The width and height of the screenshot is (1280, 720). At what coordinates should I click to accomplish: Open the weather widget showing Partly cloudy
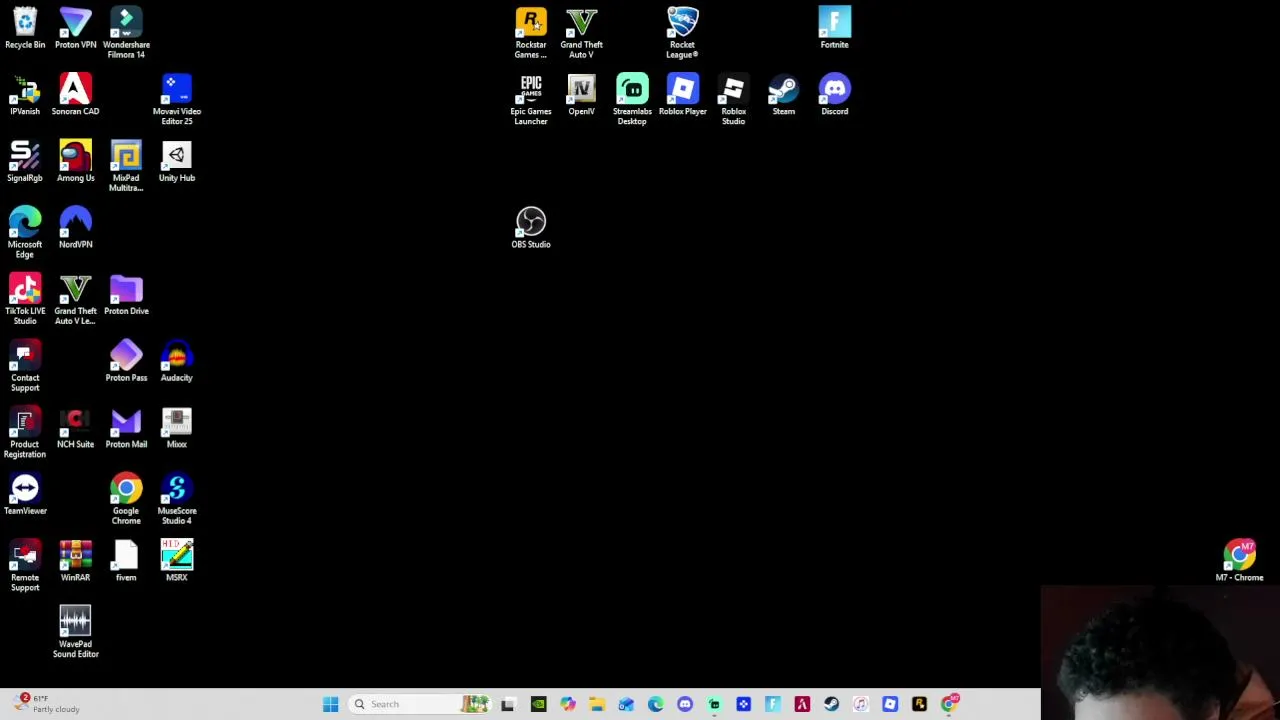[x=46, y=704]
